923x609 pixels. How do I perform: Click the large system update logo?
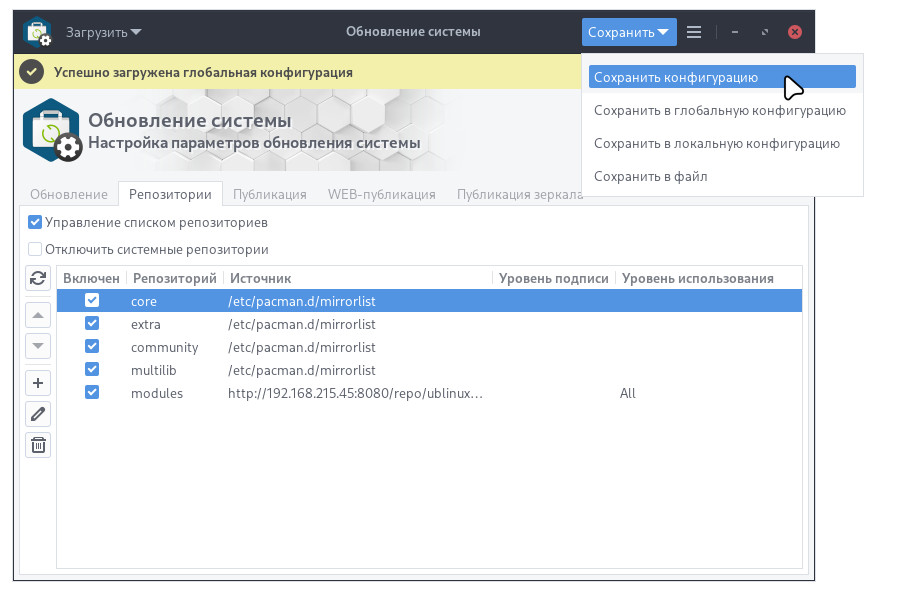pyautogui.click(x=52, y=131)
